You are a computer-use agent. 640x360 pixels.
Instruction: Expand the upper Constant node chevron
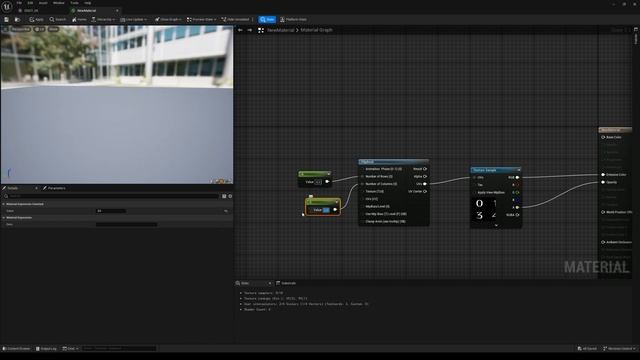pos(329,174)
